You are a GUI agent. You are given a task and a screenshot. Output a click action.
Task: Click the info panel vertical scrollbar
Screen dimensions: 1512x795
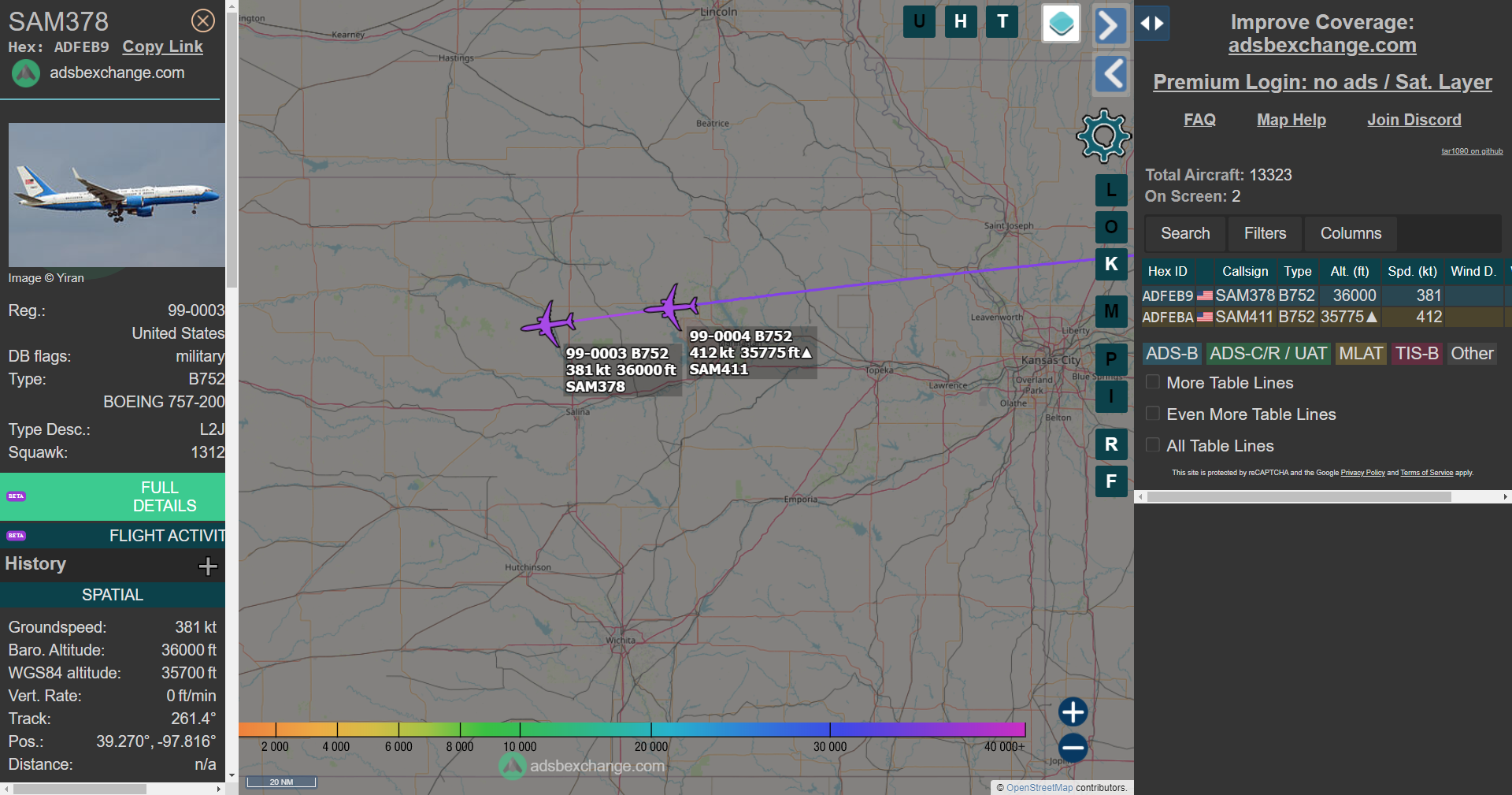[232, 150]
